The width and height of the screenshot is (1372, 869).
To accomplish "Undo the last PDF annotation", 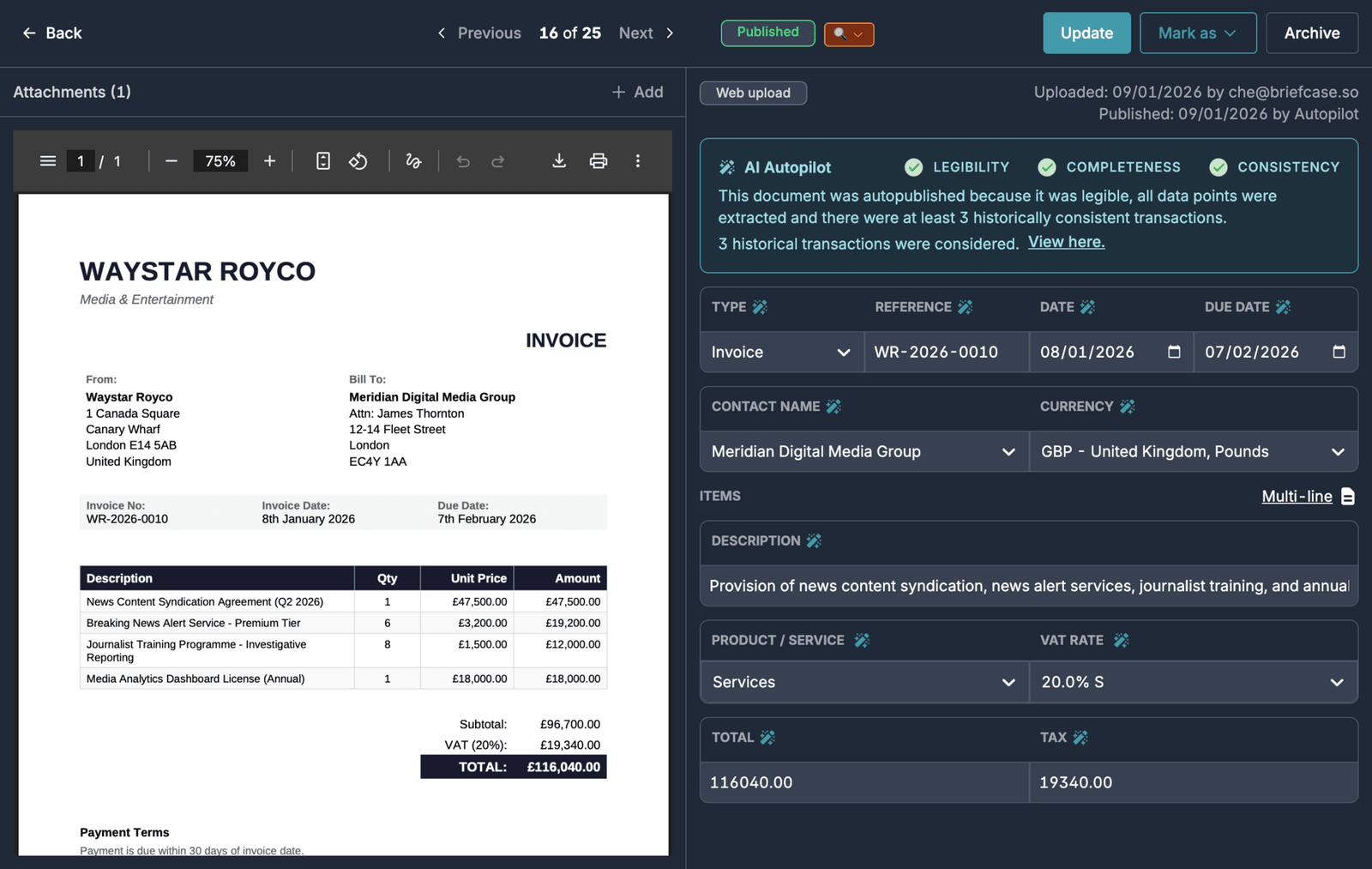I will coord(463,160).
